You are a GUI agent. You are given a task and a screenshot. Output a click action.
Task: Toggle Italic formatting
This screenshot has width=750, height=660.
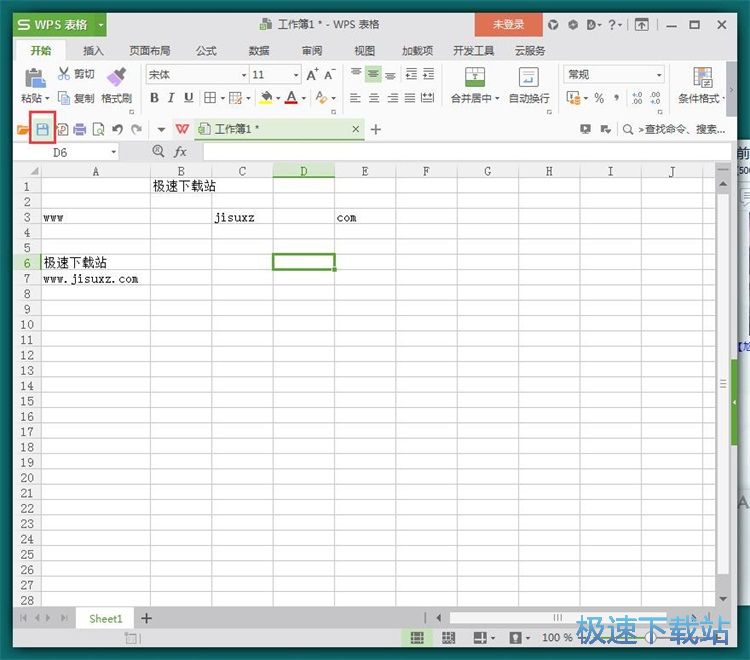click(x=171, y=98)
